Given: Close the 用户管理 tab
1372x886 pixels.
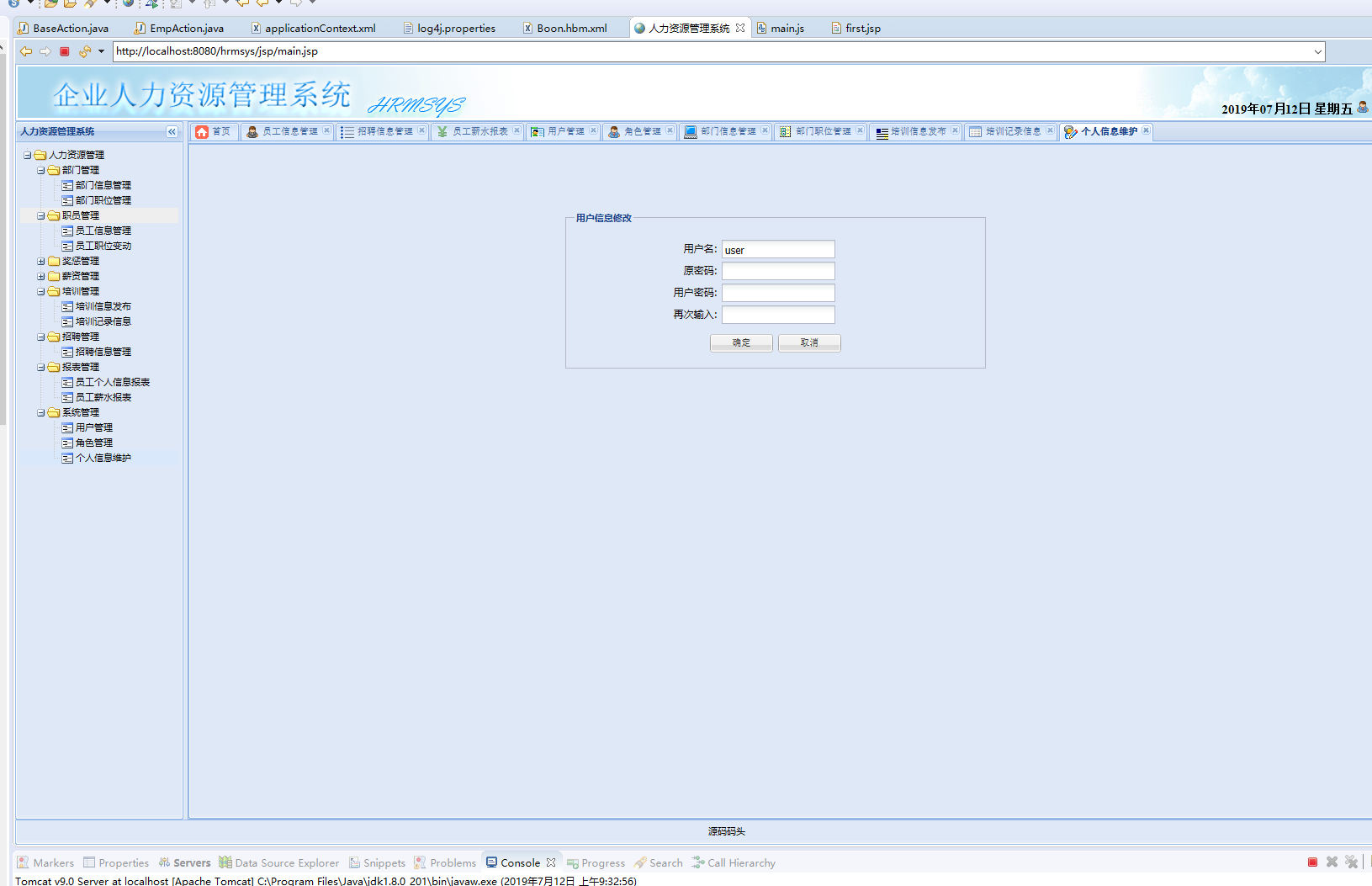Looking at the screenshot, I should (594, 130).
